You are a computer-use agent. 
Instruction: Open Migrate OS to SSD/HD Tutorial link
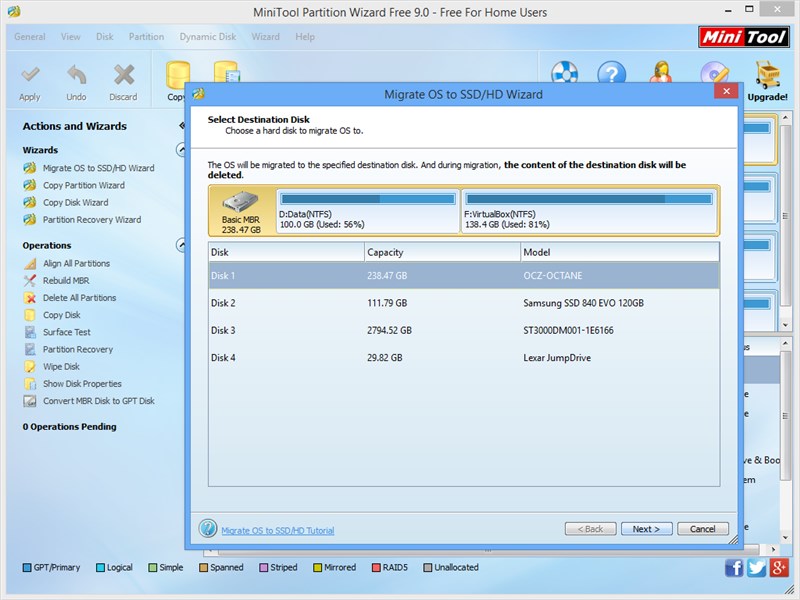(x=278, y=531)
